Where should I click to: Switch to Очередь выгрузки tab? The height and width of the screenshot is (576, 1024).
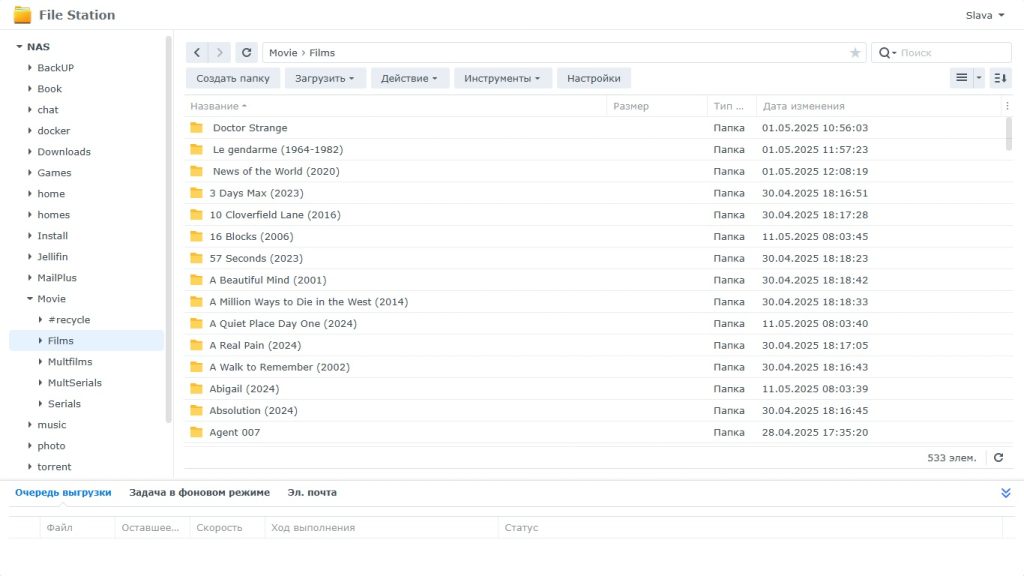pyautogui.click(x=63, y=492)
